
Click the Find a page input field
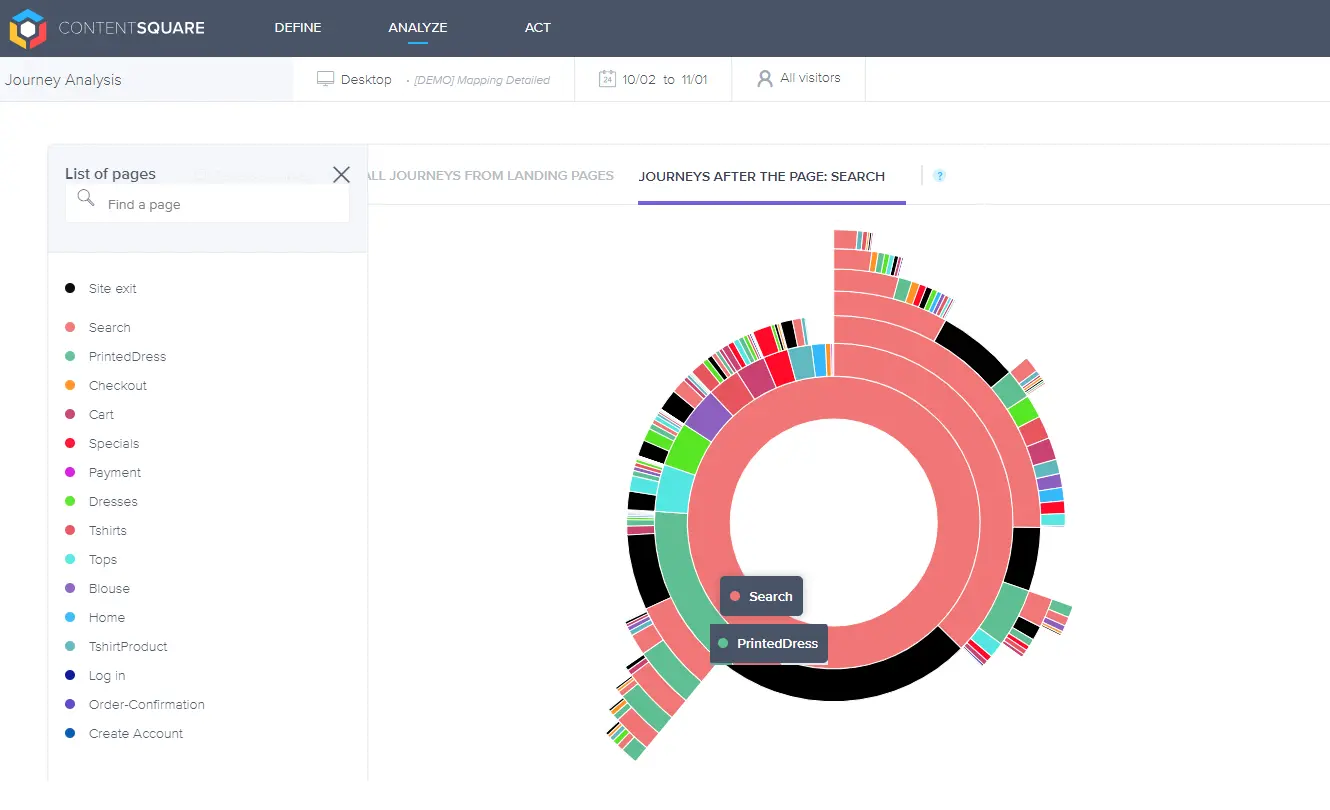210,204
